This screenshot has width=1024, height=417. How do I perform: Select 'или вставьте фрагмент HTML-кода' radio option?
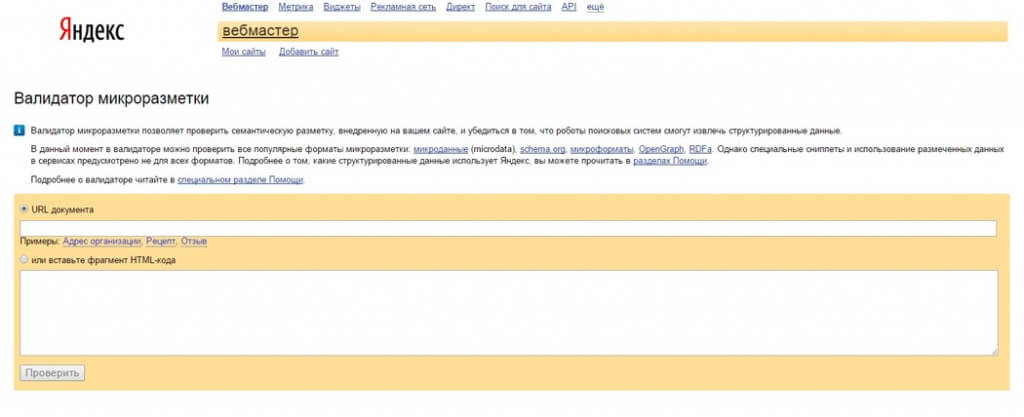[x=24, y=260]
